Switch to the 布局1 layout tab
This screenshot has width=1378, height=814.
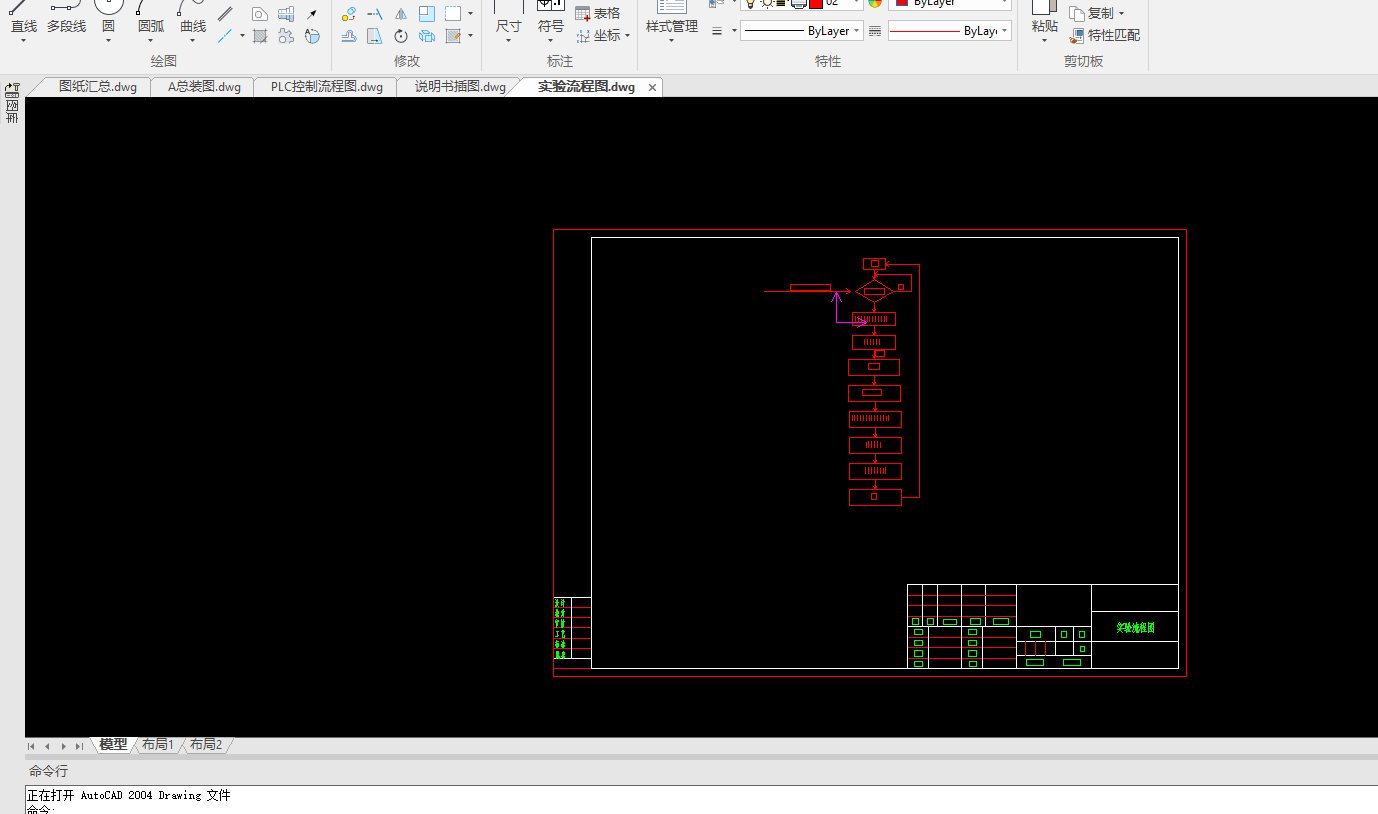coord(158,744)
